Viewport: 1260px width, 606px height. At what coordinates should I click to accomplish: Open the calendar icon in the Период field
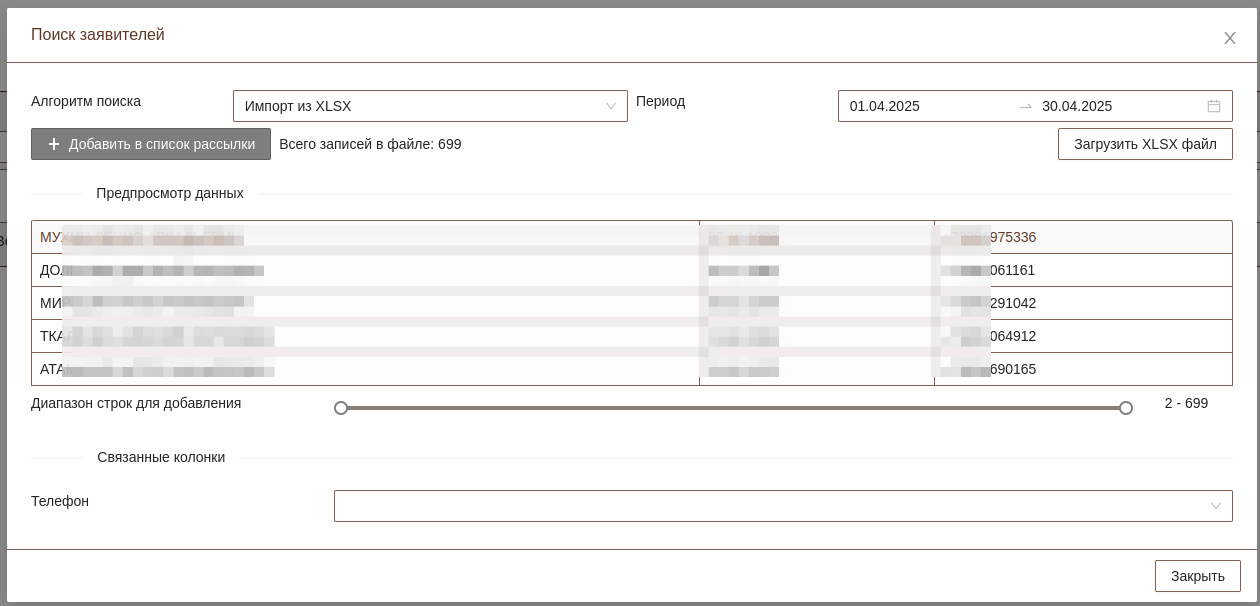[1214, 106]
